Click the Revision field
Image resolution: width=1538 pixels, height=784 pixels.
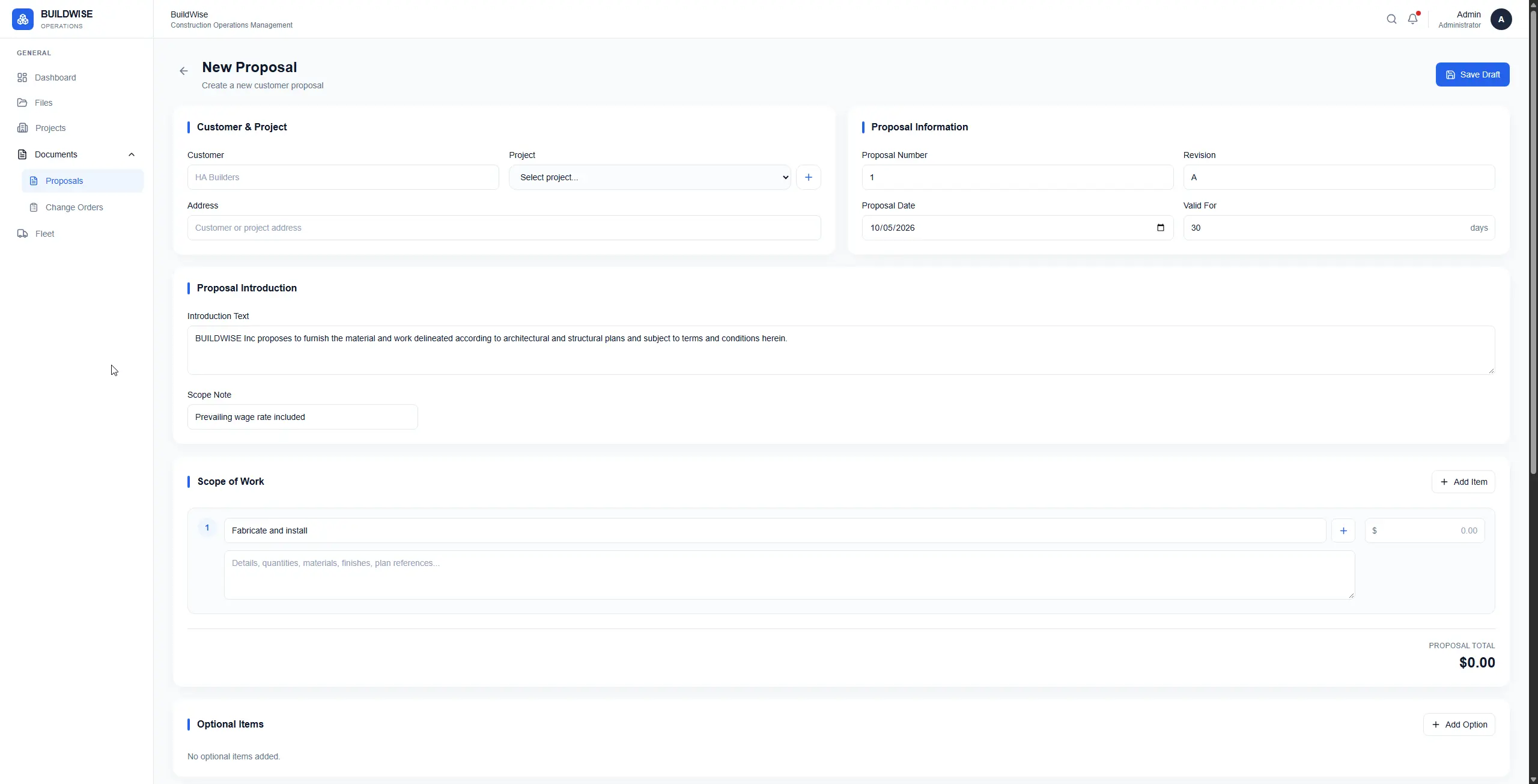[1339, 177]
